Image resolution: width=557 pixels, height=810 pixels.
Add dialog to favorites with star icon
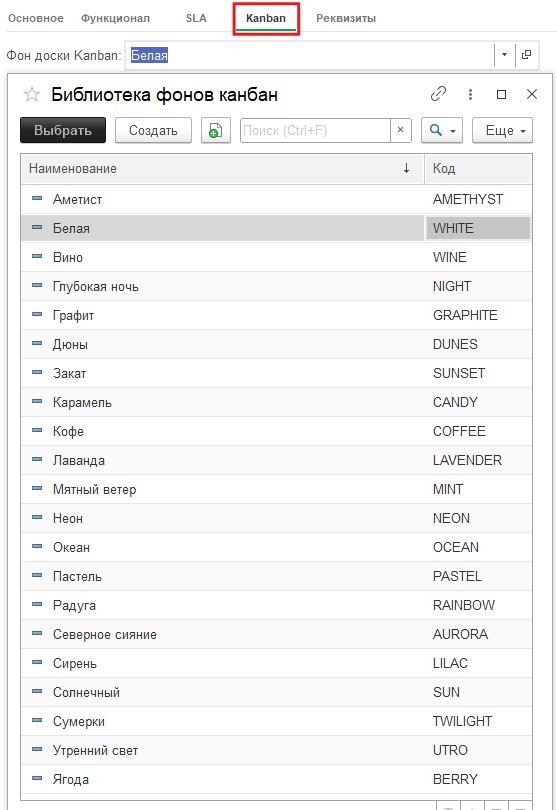point(32,95)
